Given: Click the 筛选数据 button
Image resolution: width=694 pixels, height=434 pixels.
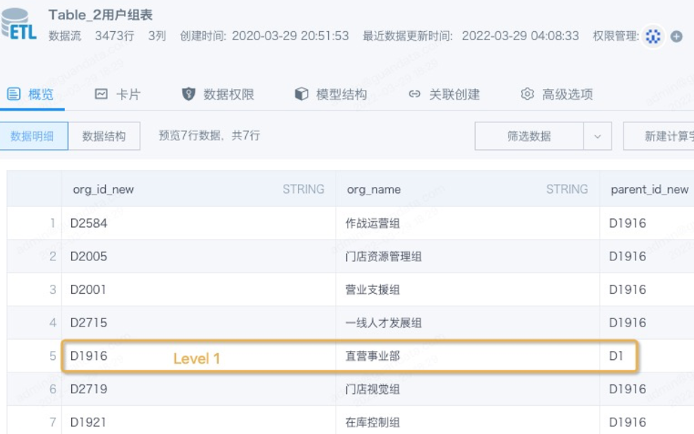Looking at the screenshot, I should 529,136.
